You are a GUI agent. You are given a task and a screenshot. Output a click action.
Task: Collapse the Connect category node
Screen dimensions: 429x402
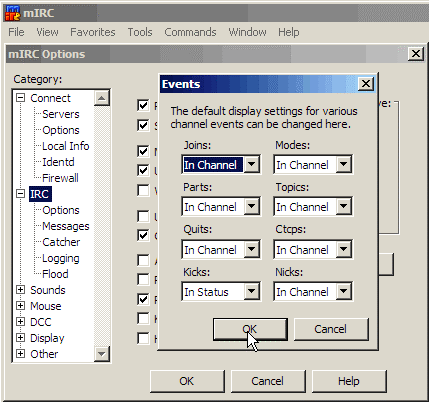21,98
